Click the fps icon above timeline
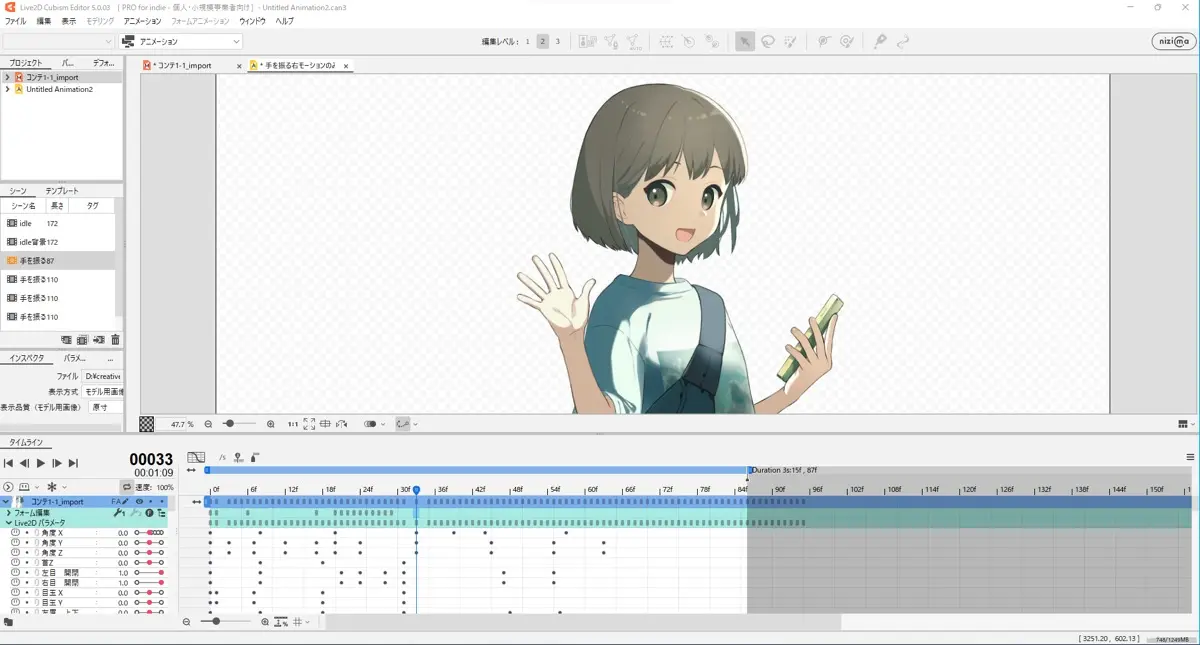This screenshot has width=1200, height=645. pos(223,457)
